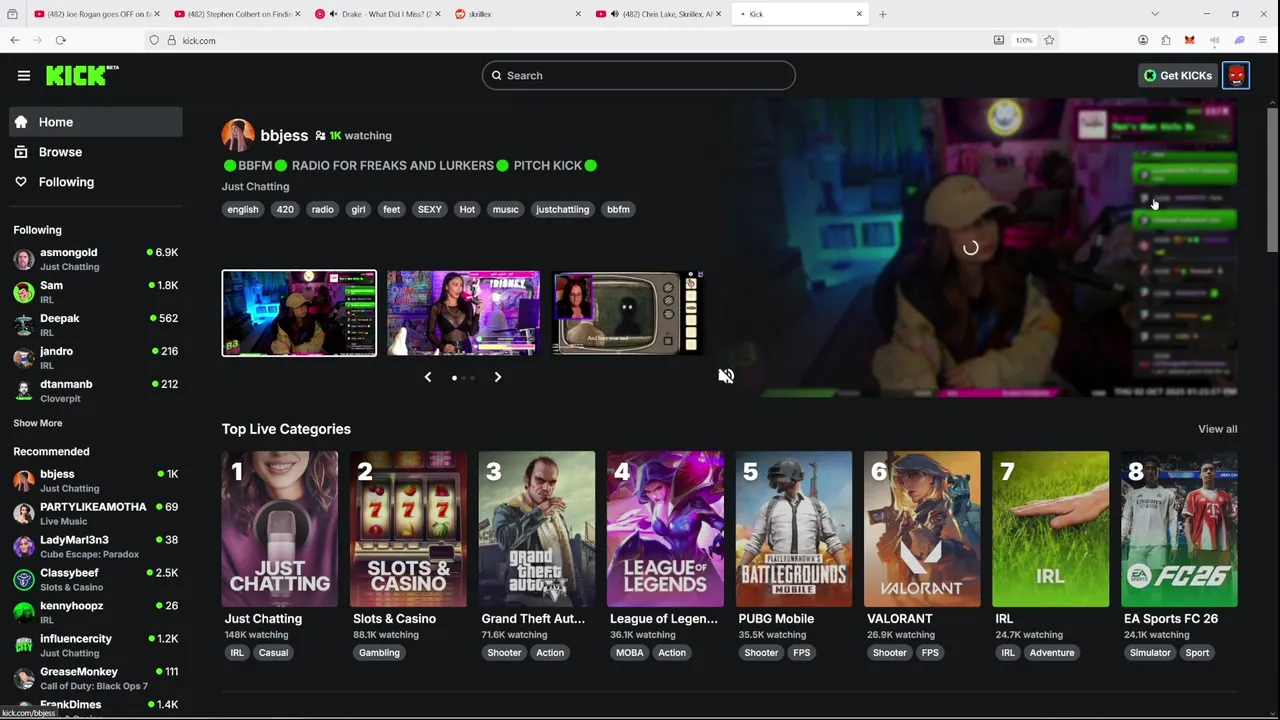Switch to the Stephen Colbert YouTube tab
This screenshot has height=720, width=1280.
[x=236, y=14]
